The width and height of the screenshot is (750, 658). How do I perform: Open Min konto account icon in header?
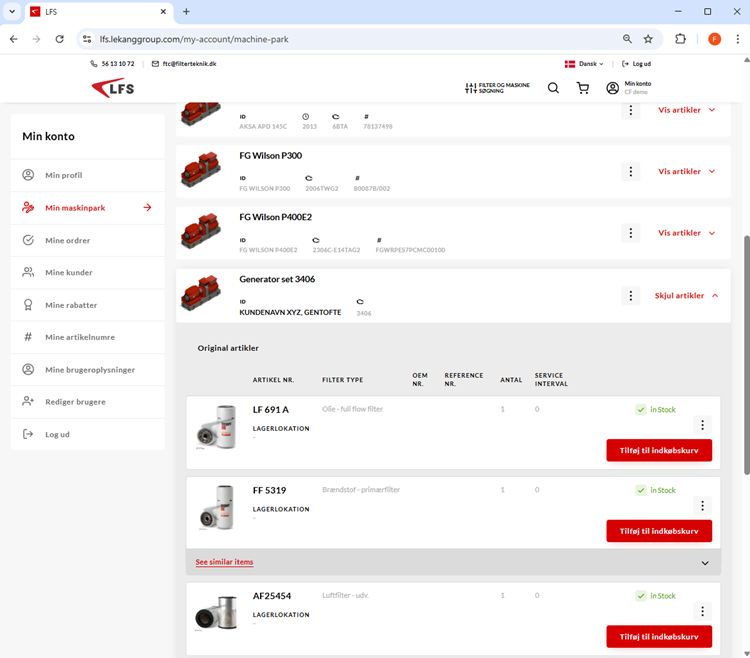pyautogui.click(x=612, y=88)
